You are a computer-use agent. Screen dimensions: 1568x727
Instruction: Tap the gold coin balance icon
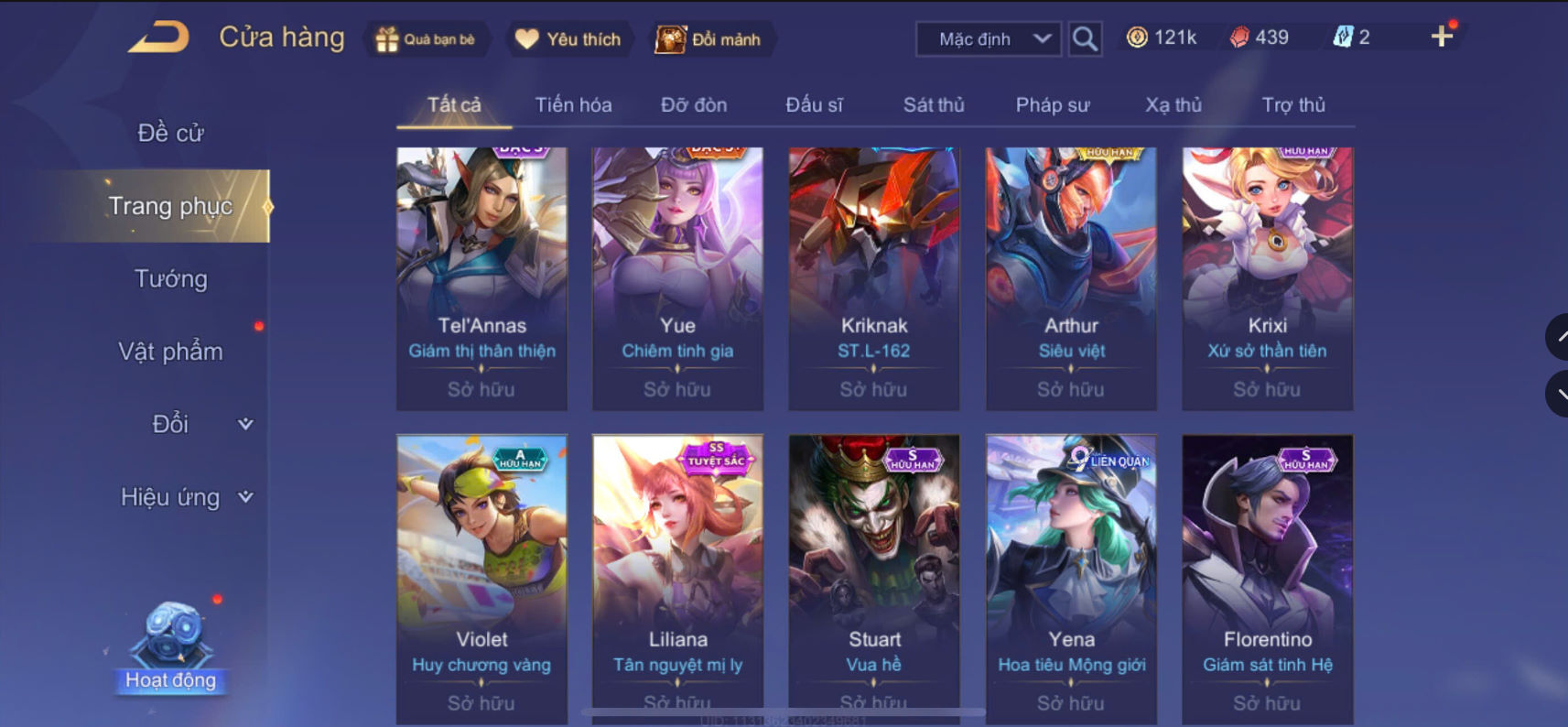point(1137,38)
